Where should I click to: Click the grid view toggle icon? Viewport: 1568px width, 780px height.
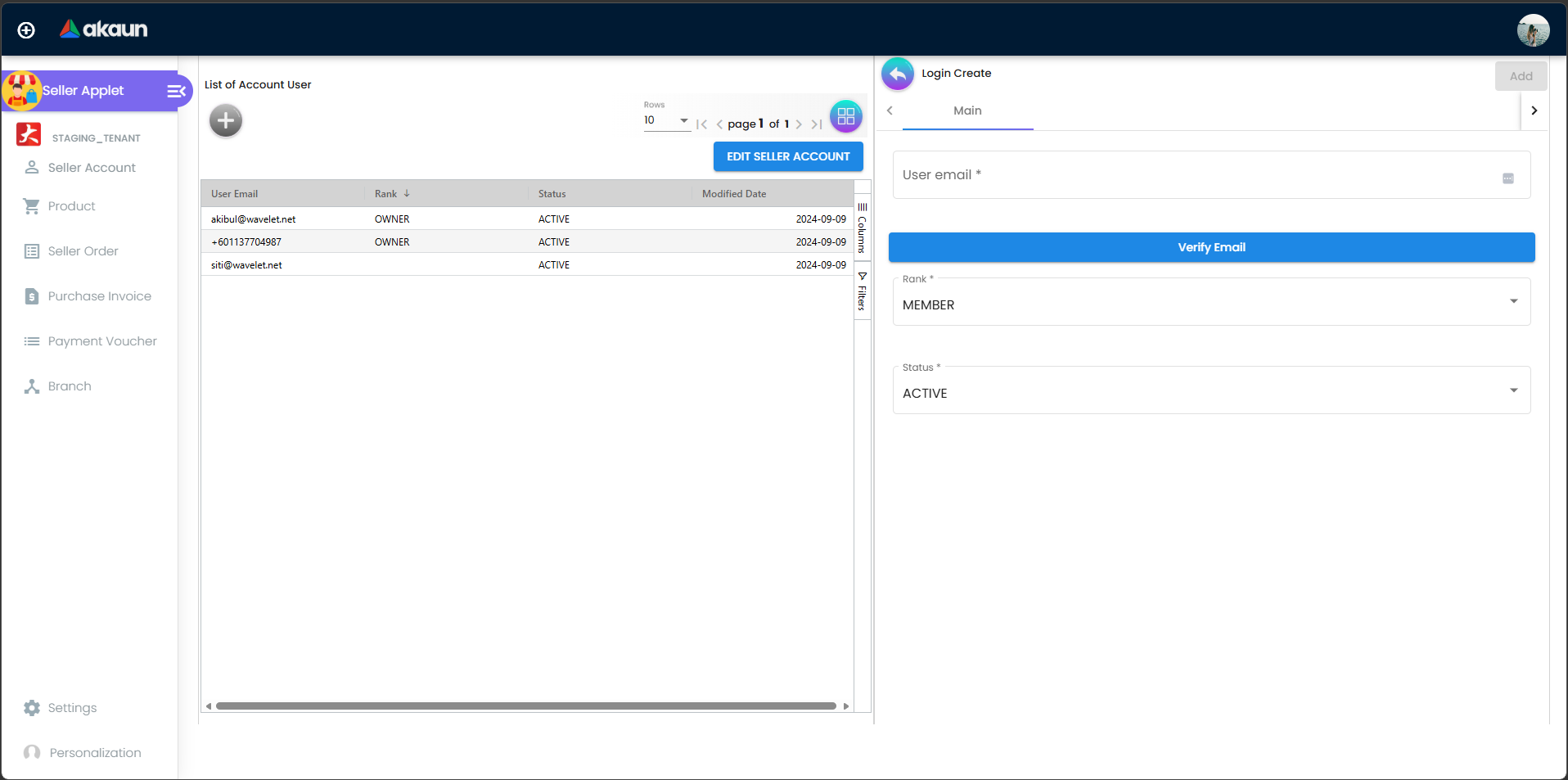click(845, 116)
